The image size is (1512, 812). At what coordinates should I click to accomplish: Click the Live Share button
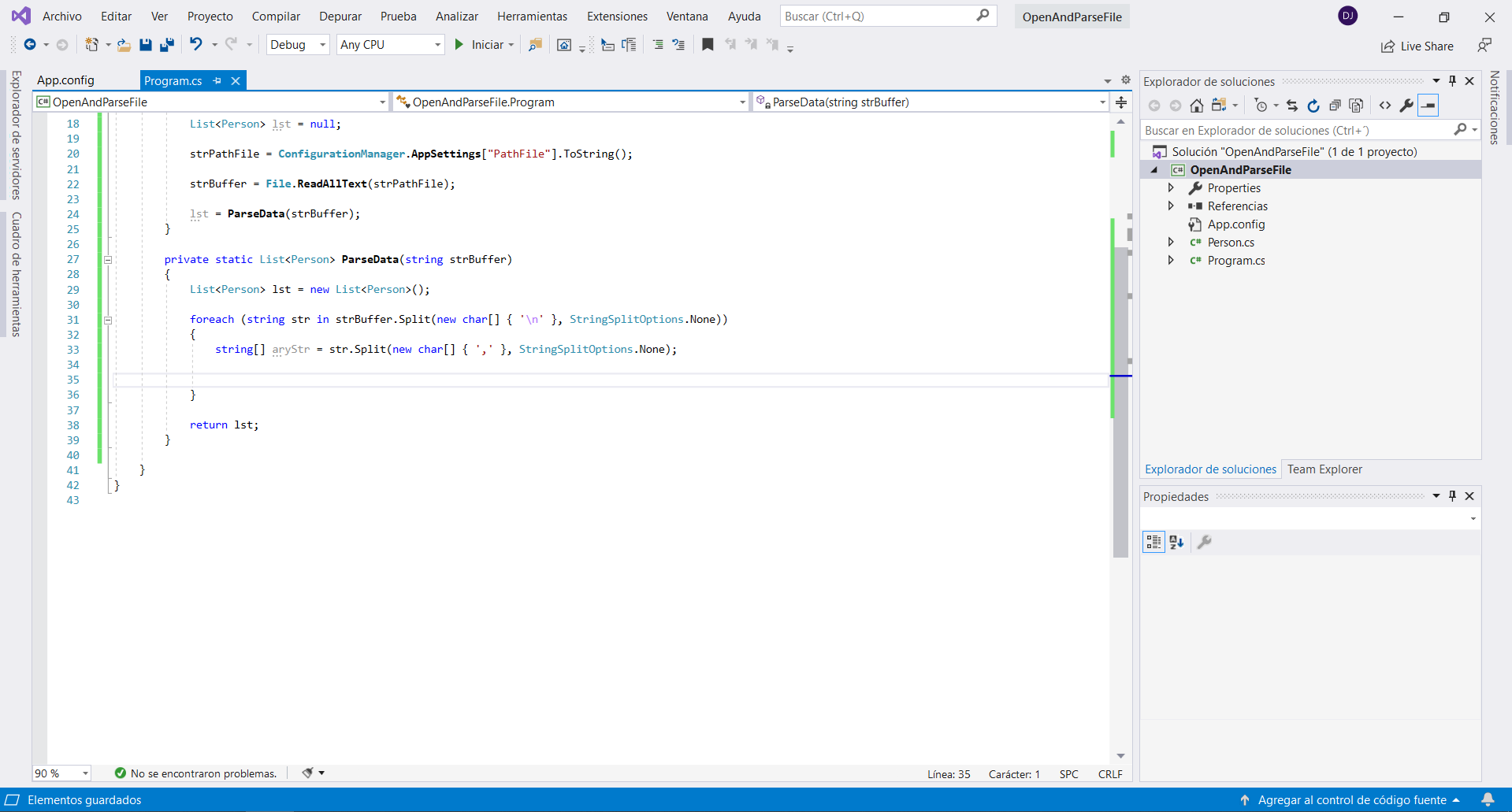point(1417,46)
